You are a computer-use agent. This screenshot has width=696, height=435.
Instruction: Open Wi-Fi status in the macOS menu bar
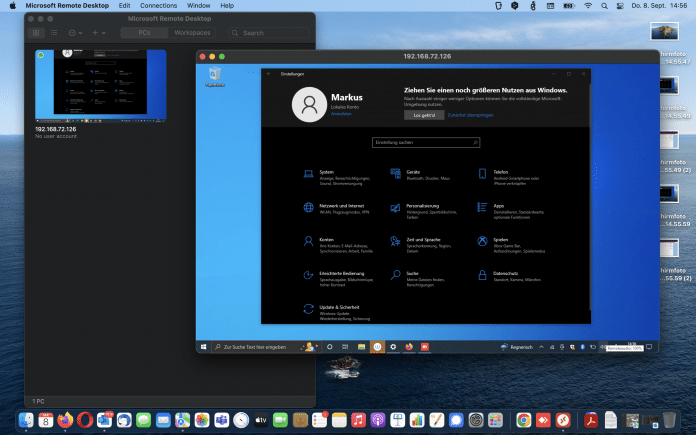[588, 6]
